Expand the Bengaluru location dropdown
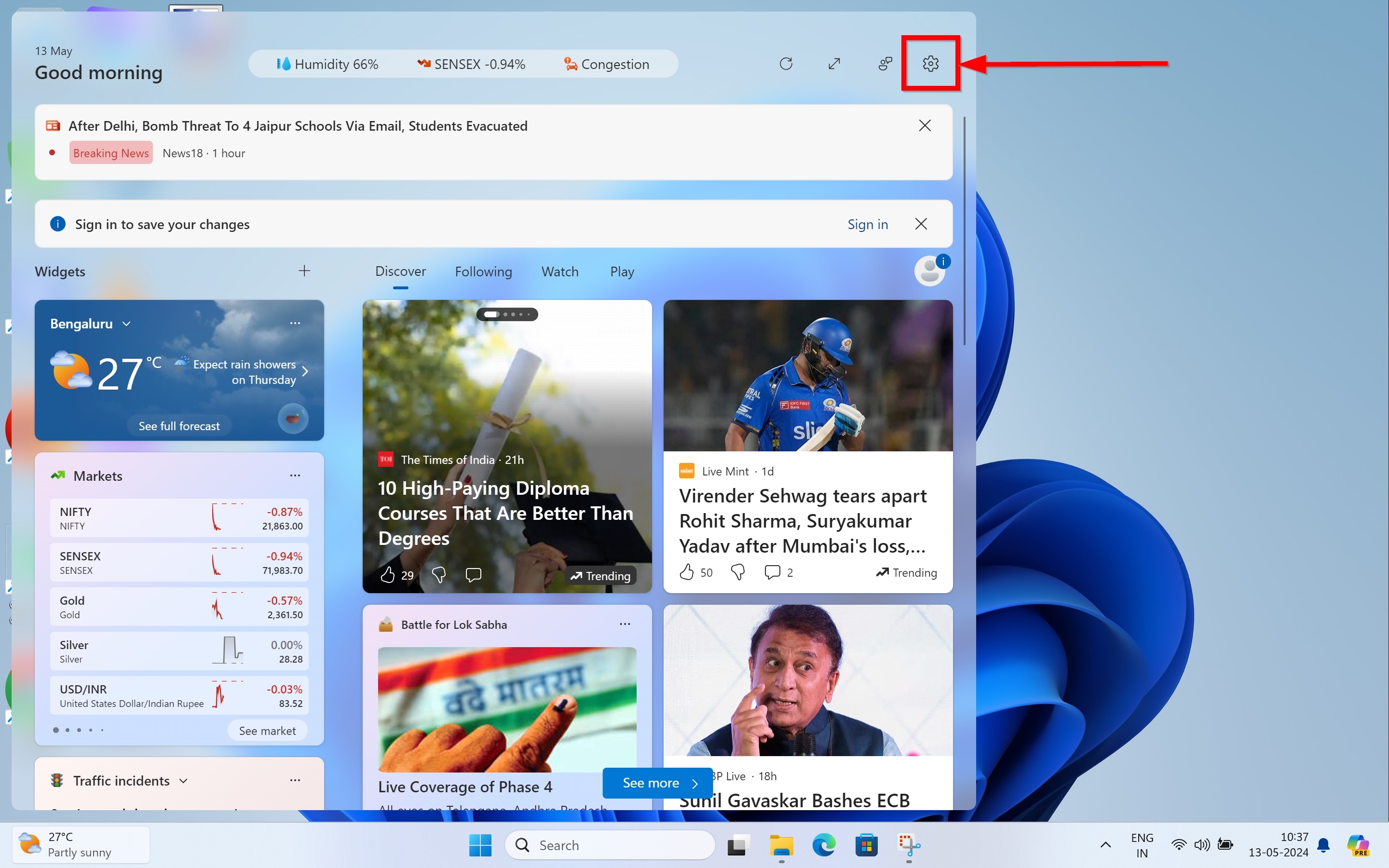Viewport: 1389px width, 868px height. pos(126,324)
